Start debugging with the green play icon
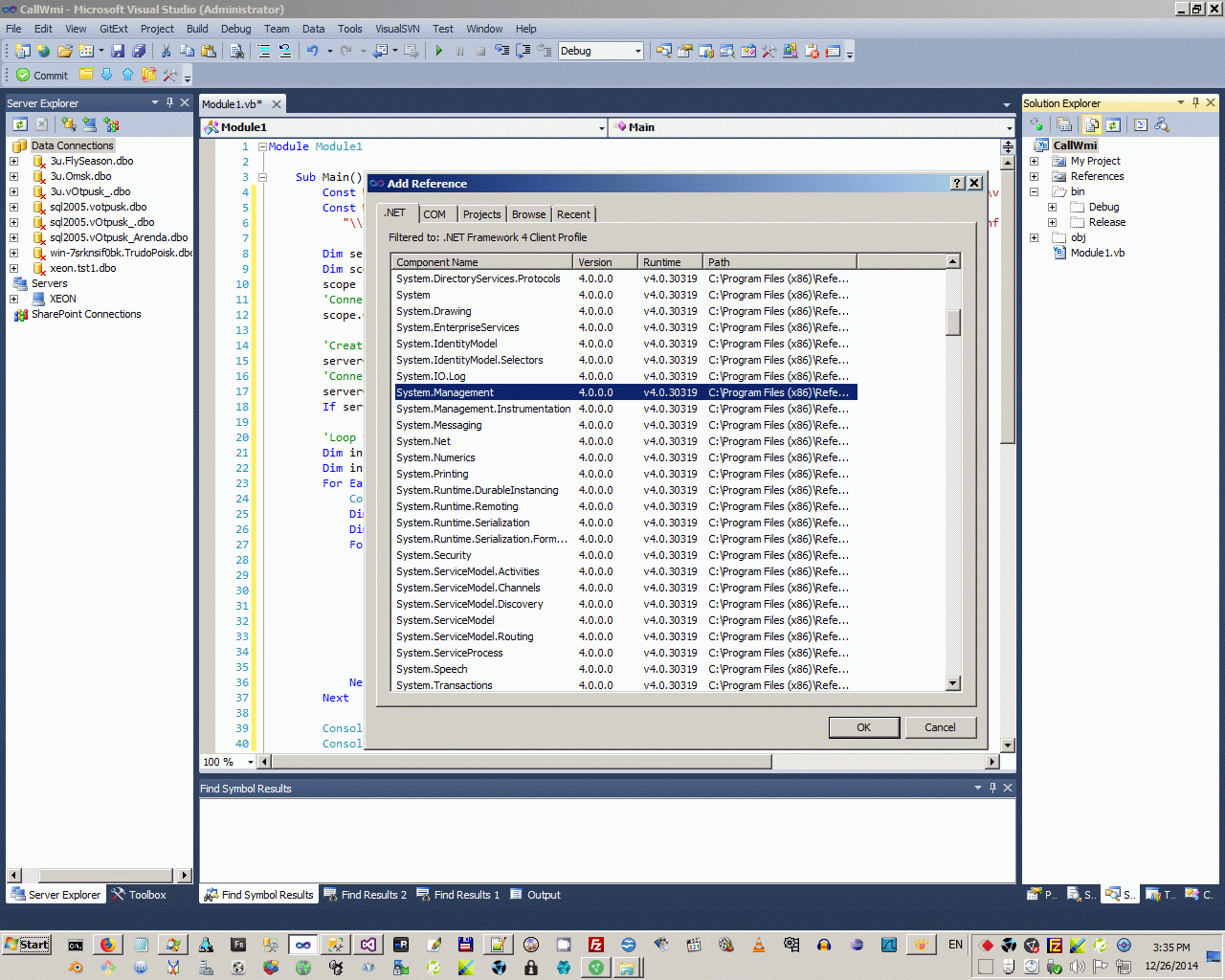The height and width of the screenshot is (980, 1225). click(x=438, y=51)
